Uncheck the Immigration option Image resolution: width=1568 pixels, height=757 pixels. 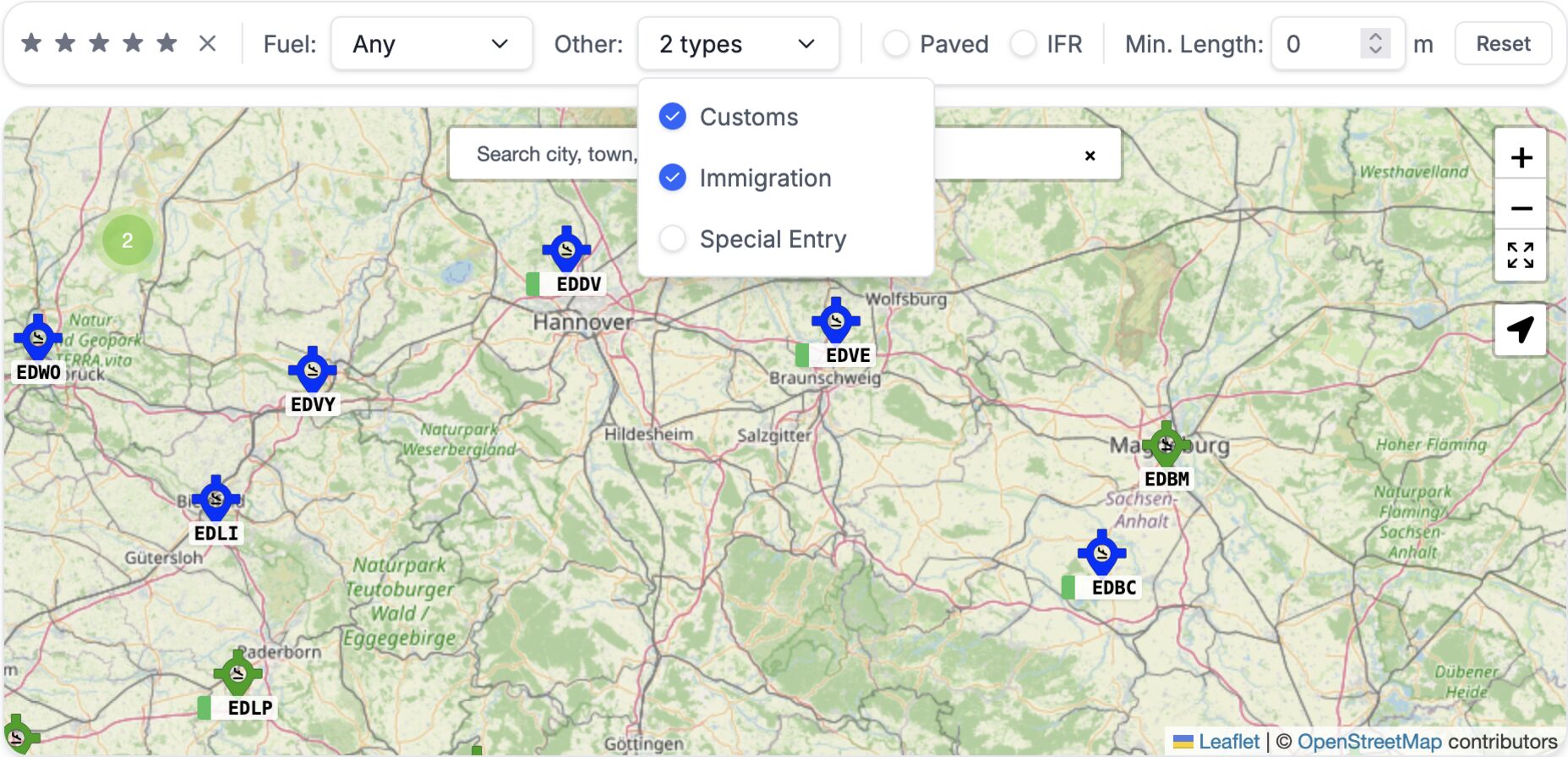pyautogui.click(x=673, y=178)
